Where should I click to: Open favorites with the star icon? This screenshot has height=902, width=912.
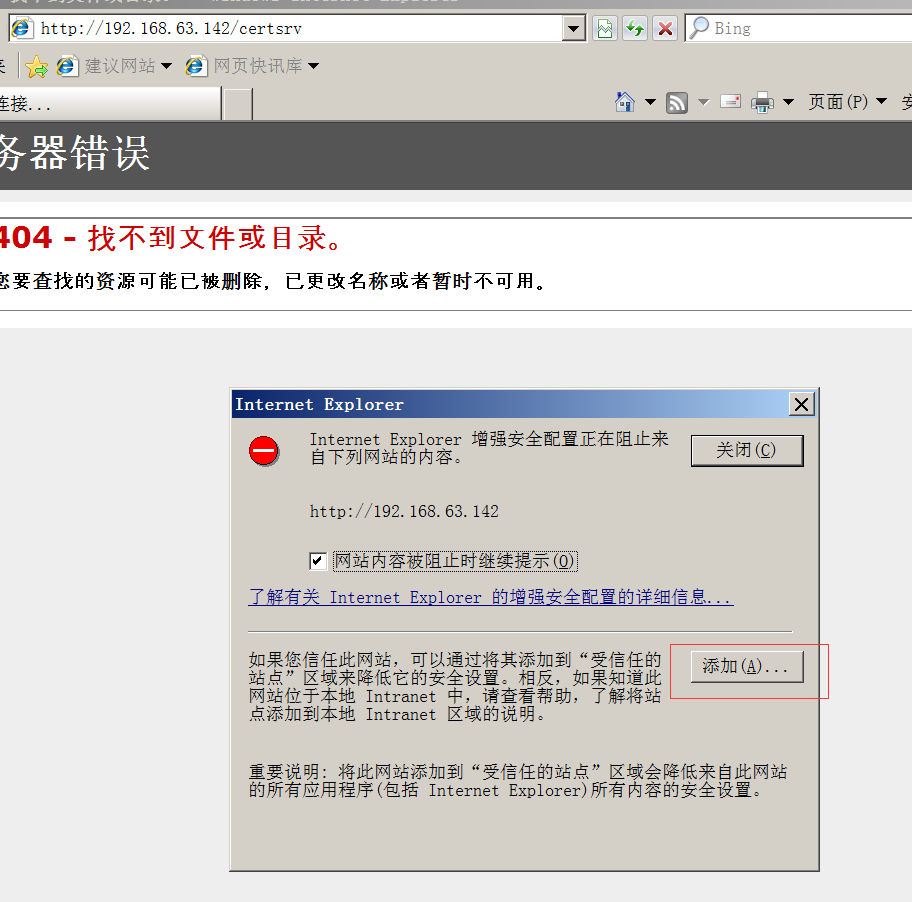pos(37,66)
